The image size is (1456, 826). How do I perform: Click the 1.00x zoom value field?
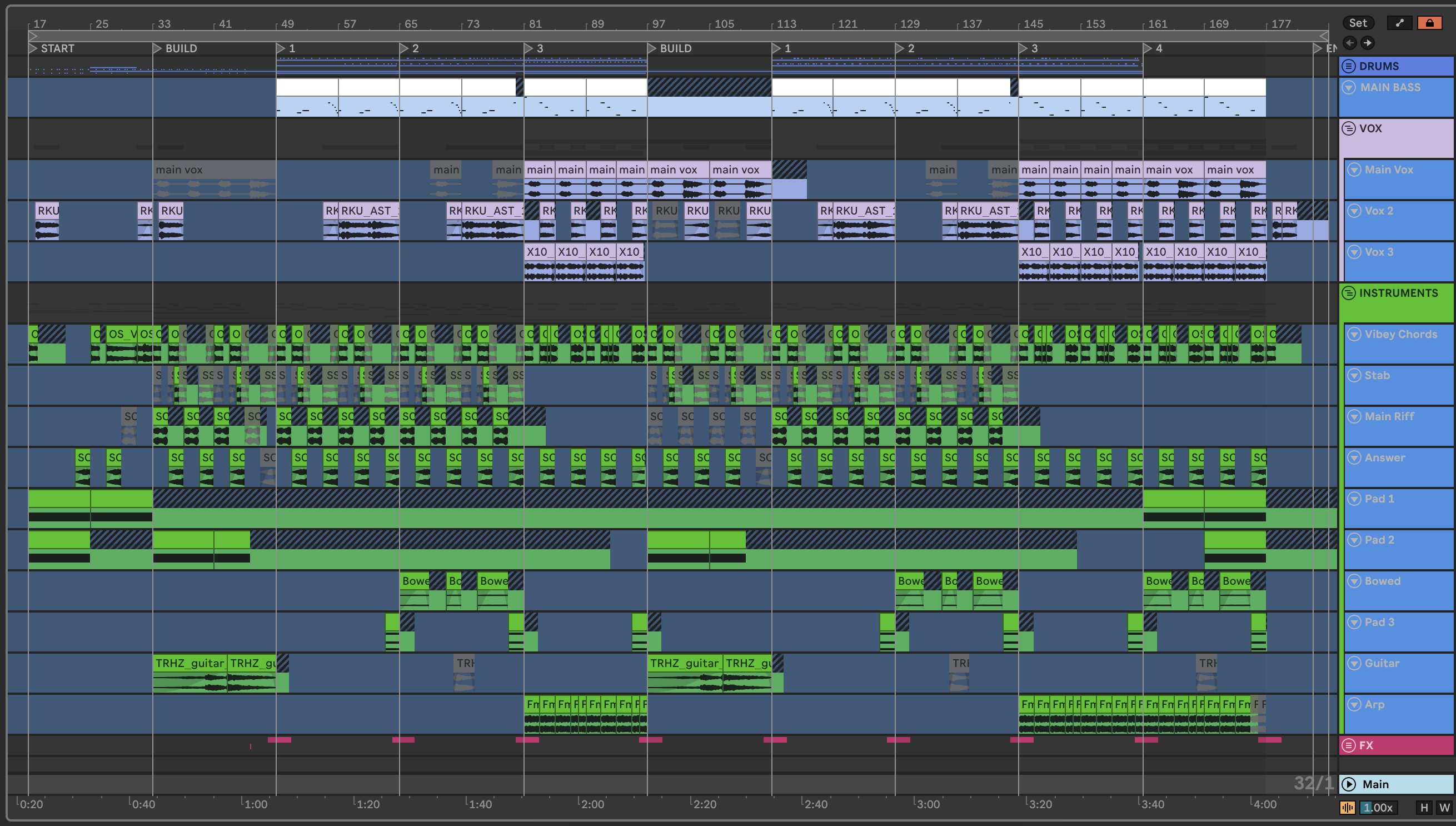coord(1378,808)
